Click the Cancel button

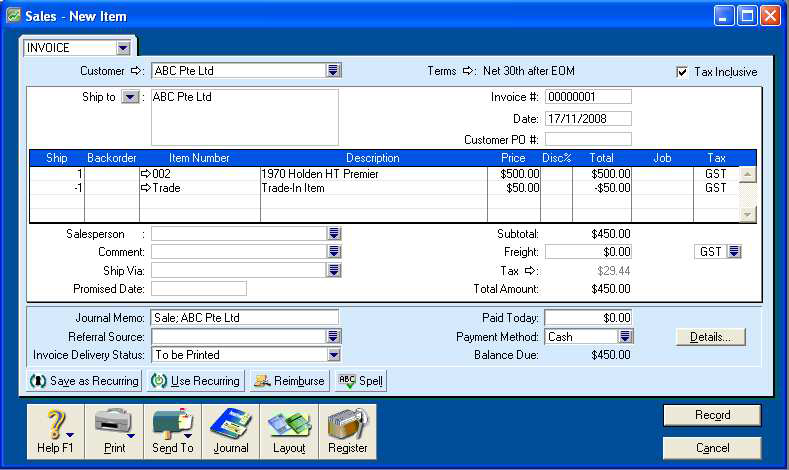(712, 448)
